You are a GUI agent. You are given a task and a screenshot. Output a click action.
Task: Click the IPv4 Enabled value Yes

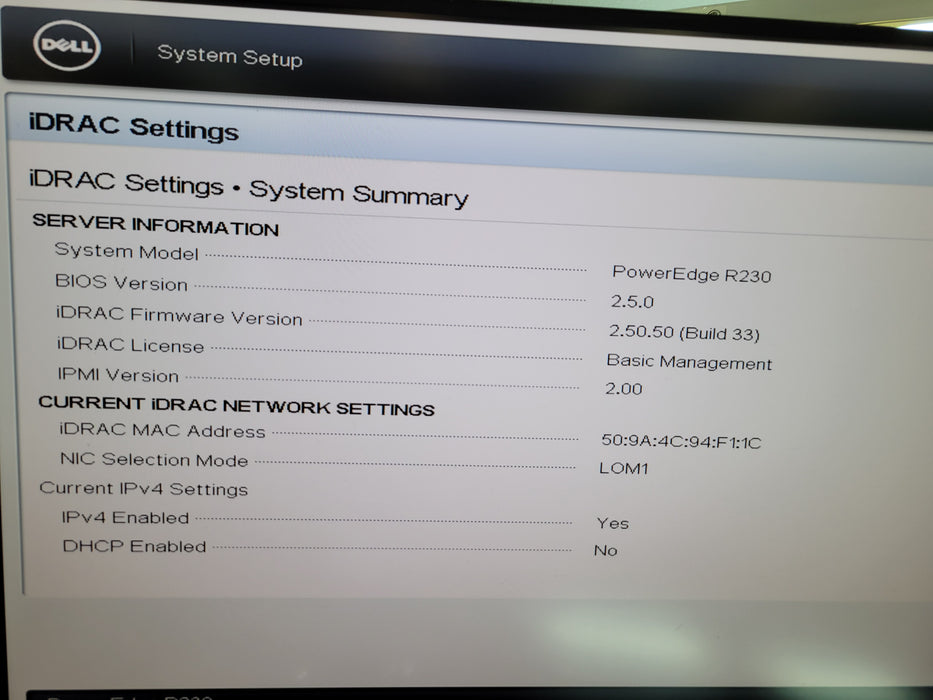(x=613, y=523)
